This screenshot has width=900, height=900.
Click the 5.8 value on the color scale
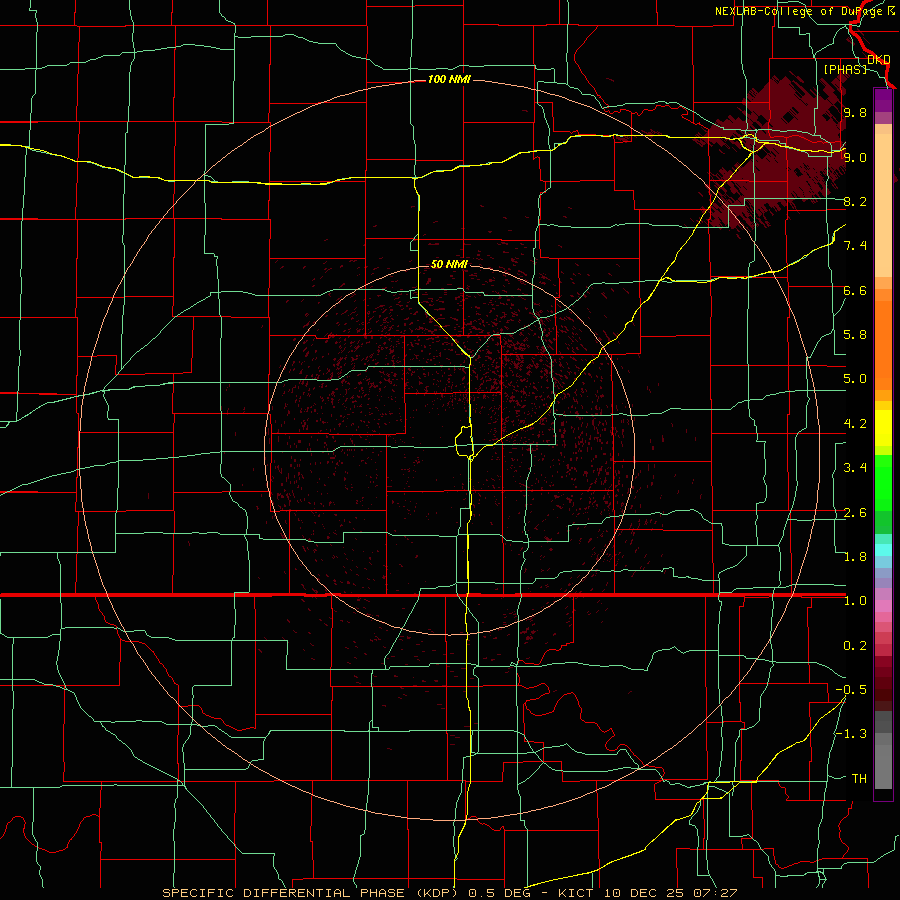coord(855,335)
